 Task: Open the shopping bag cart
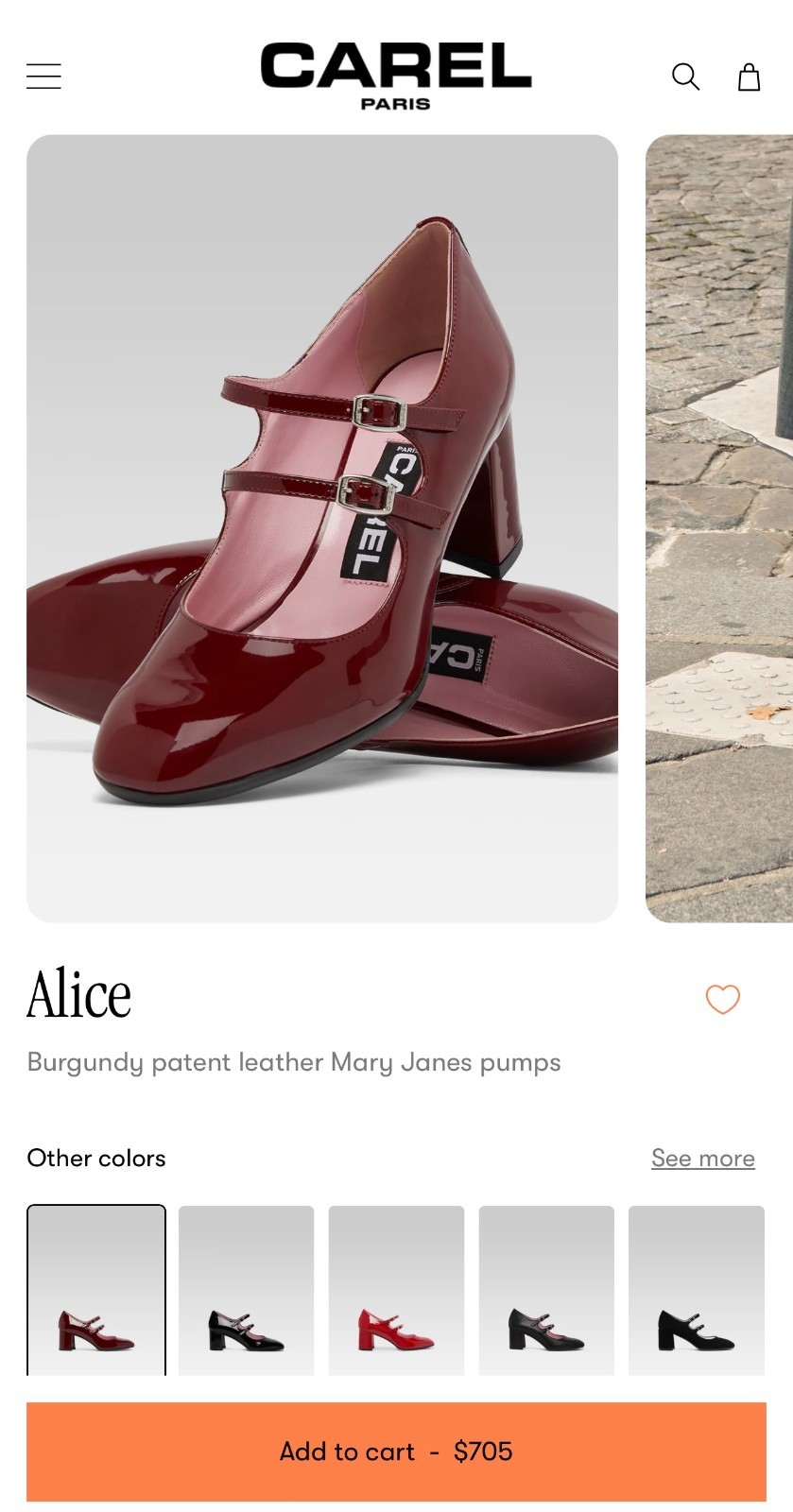click(x=749, y=77)
